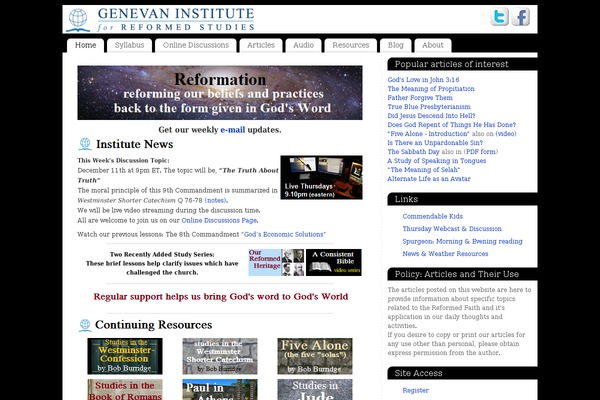The width and height of the screenshot is (600, 400).
Task: Open Does God Repent article link
Action: [452, 125]
